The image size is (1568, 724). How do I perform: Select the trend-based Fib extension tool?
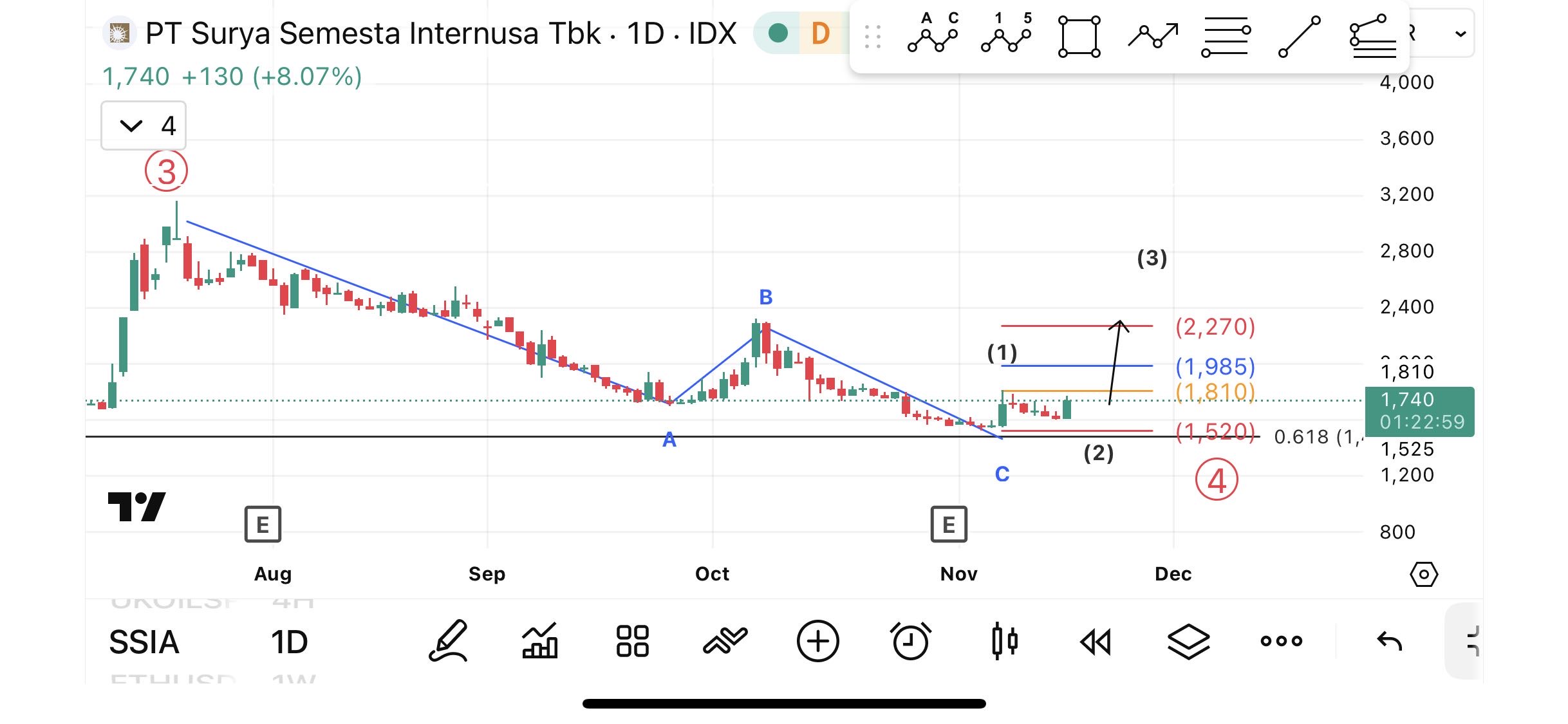tap(1372, 37)
